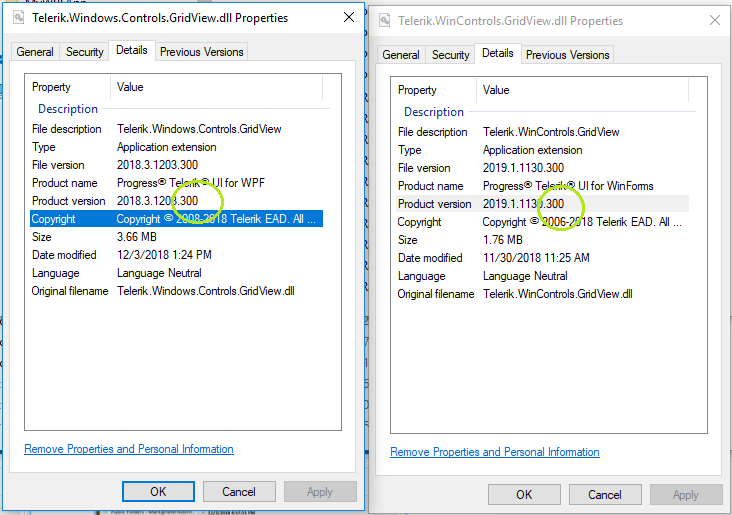Click the file icon in Telerik.WinControls.GridView.dll Properties title bar

[x=385, y=21]
